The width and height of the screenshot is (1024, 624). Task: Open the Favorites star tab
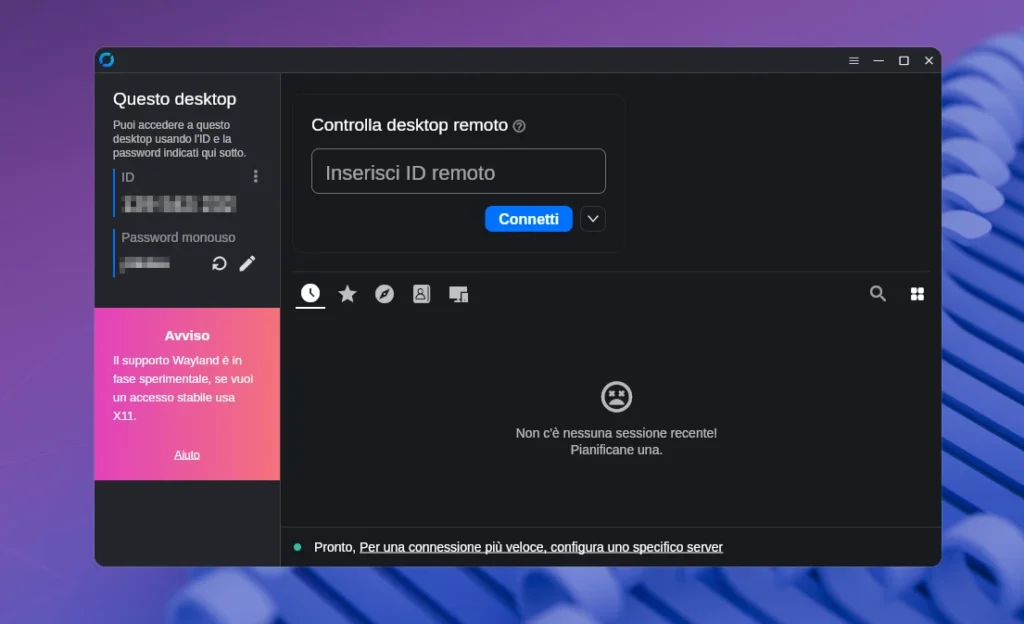coord(347,293)
